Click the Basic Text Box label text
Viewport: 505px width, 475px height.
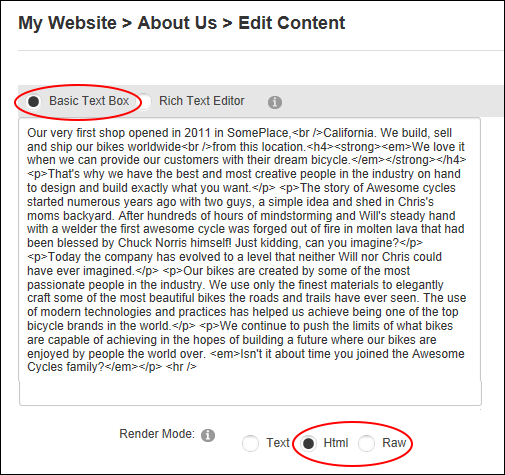pyautogui.click(x=89, y=101)
